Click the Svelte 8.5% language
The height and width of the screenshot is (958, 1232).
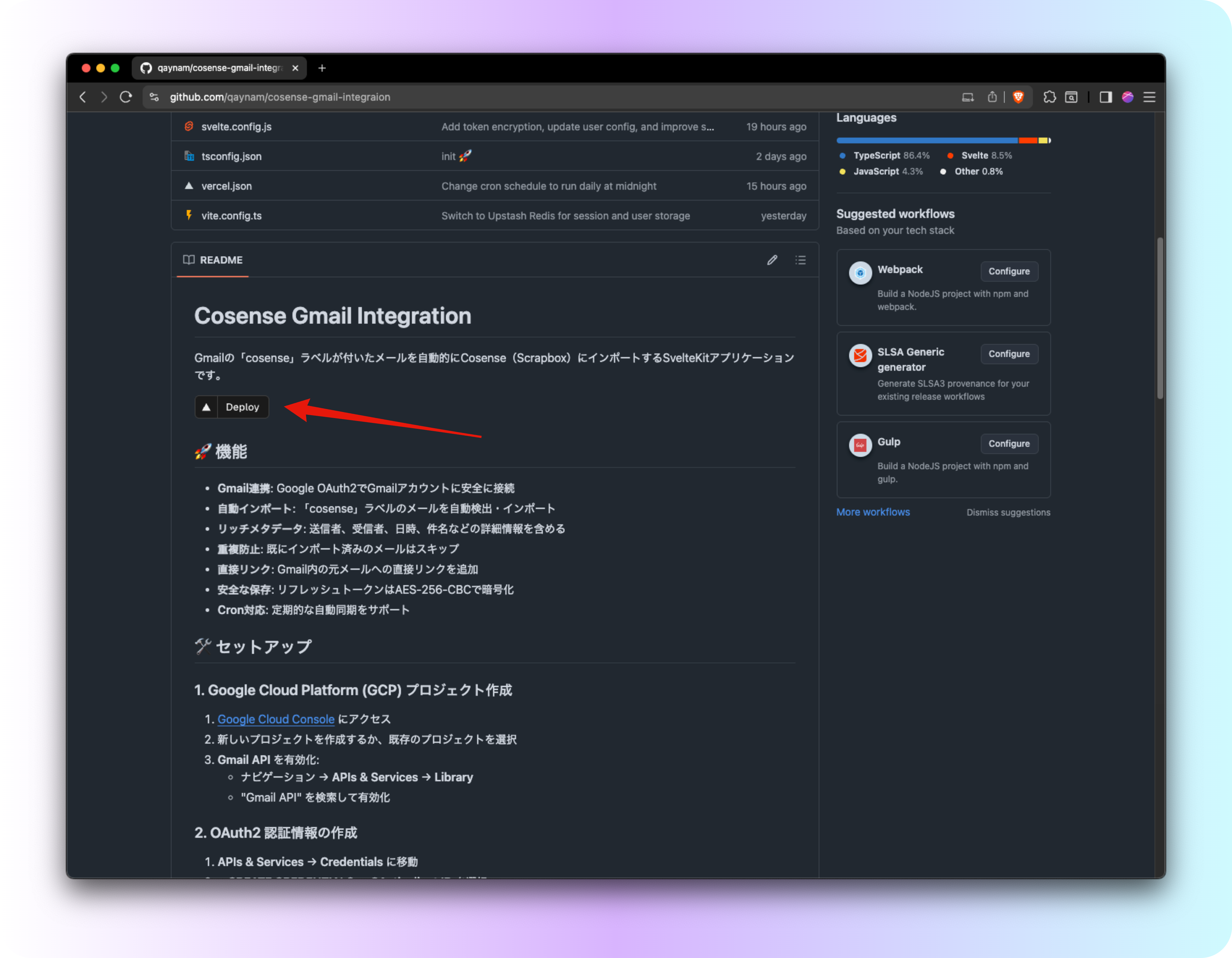click(980, 156)
